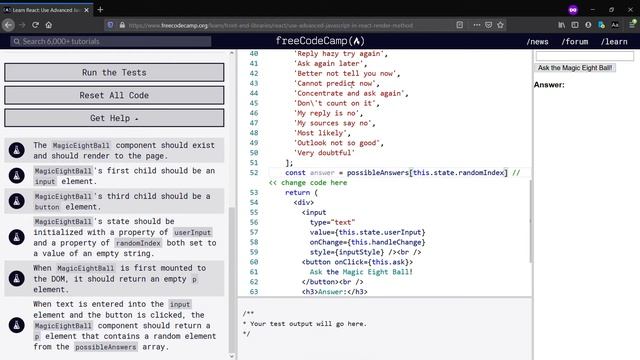The width and height of the screenshot is (640, 360).
Task: Click the browser forward arrow
Action: pos(22,25)
